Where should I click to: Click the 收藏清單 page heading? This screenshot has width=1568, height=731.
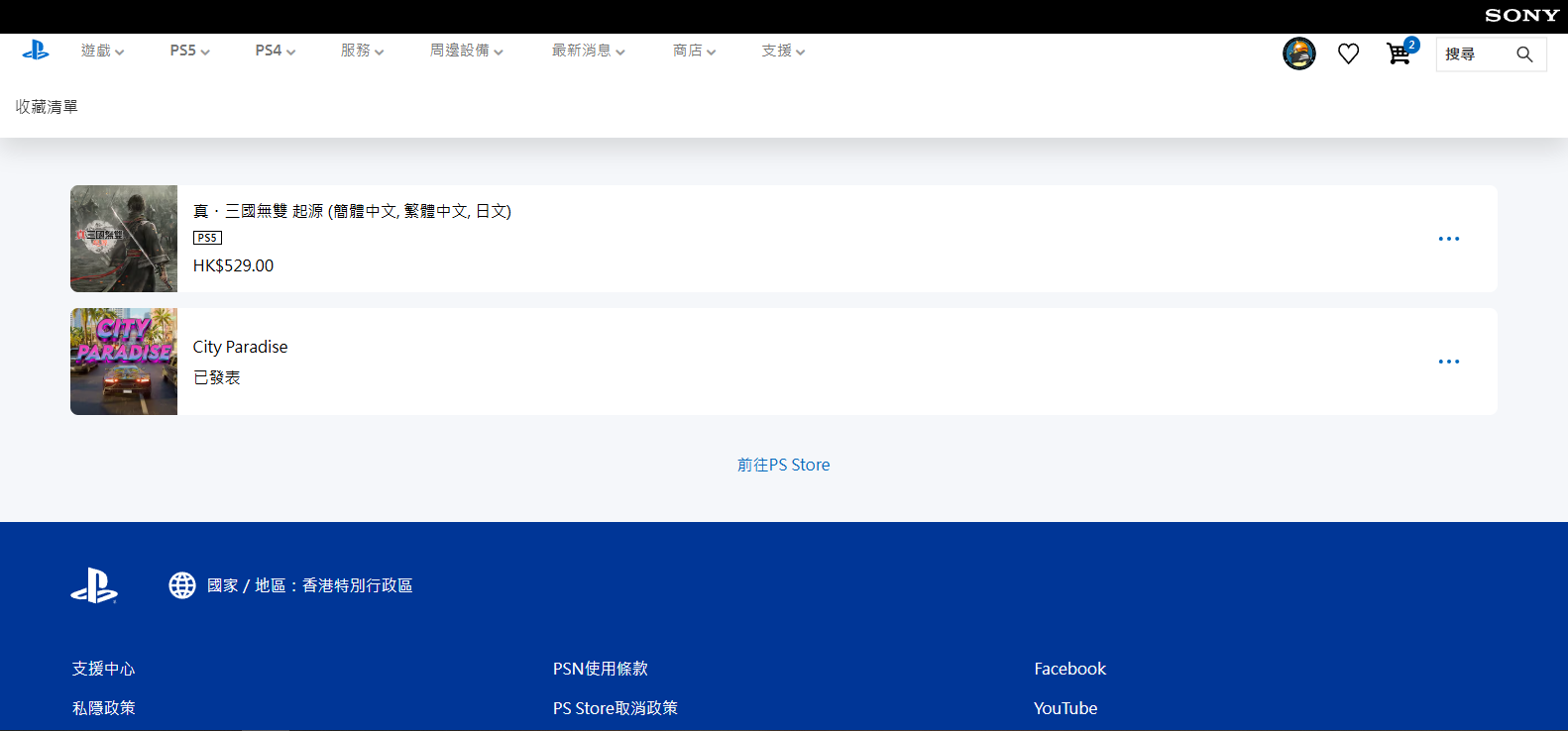pyautogui.click(x=47, y=107)
